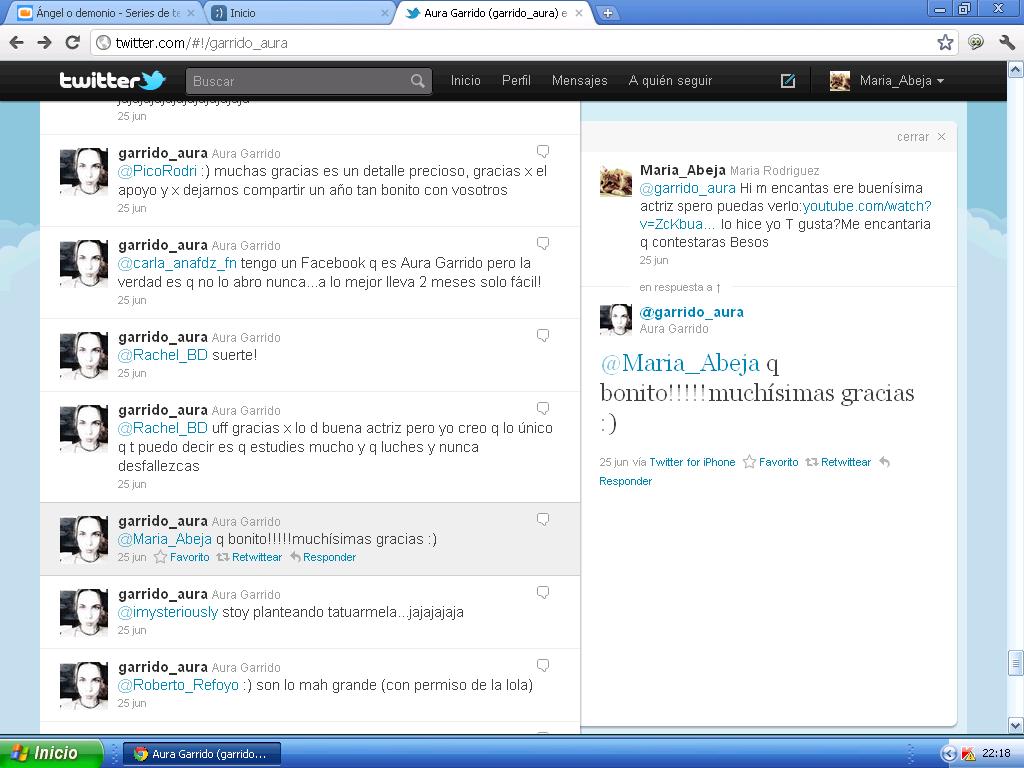Image resolution: width=1024 pixels, height=768 pixels.
Task: Close the tweet detail pane with cerrar
Action: (x=920, y=137)
